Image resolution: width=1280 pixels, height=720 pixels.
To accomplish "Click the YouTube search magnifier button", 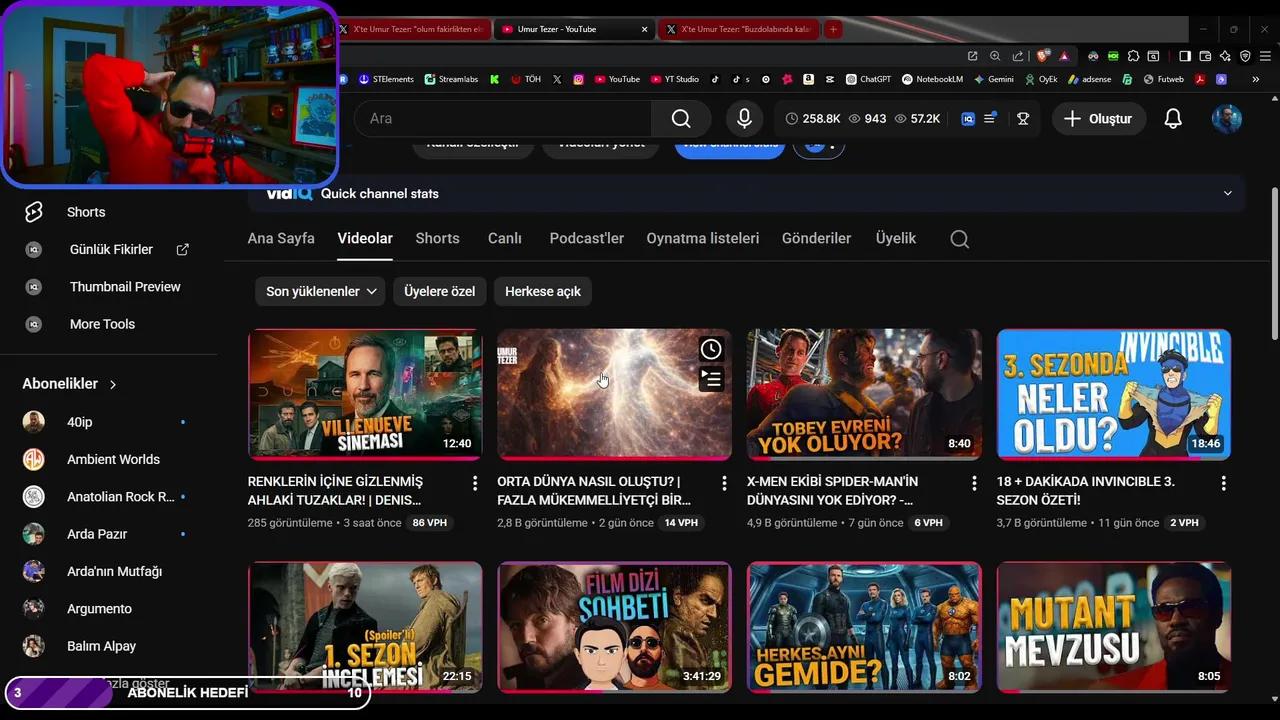I will click(681, 118).
